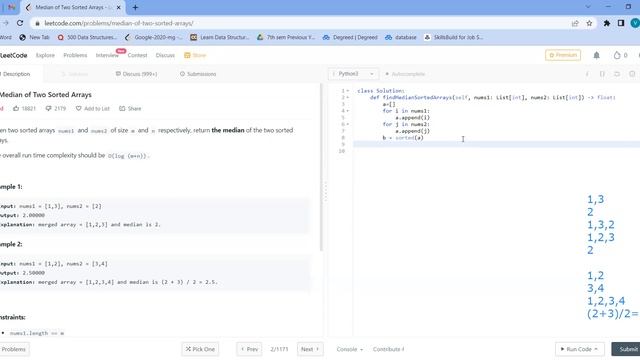This screenshot has height=360, width=640.
Task: Open the Chrome profile avatar
Action: click(635, 23)
